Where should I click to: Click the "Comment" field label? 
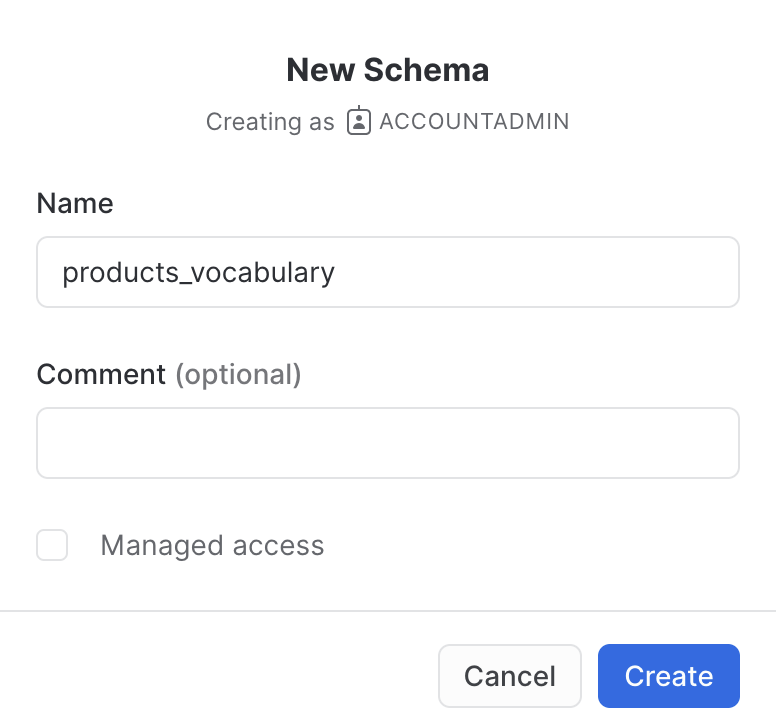click(x=101, y=375)
